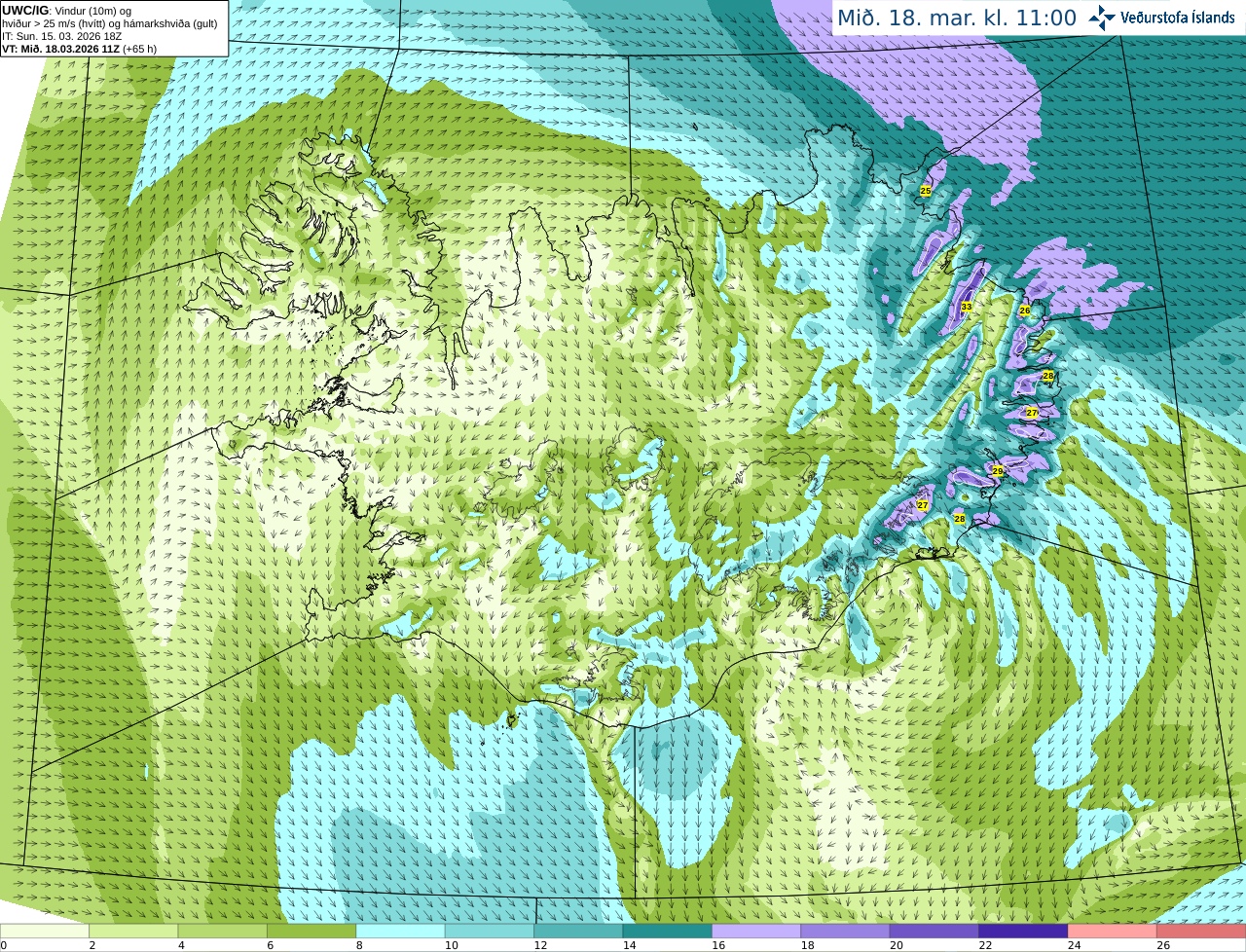The image size is (1246, 952).
Task: Pick the 4–6 m/s green legend swatch
Action: (x=223, y=931)
